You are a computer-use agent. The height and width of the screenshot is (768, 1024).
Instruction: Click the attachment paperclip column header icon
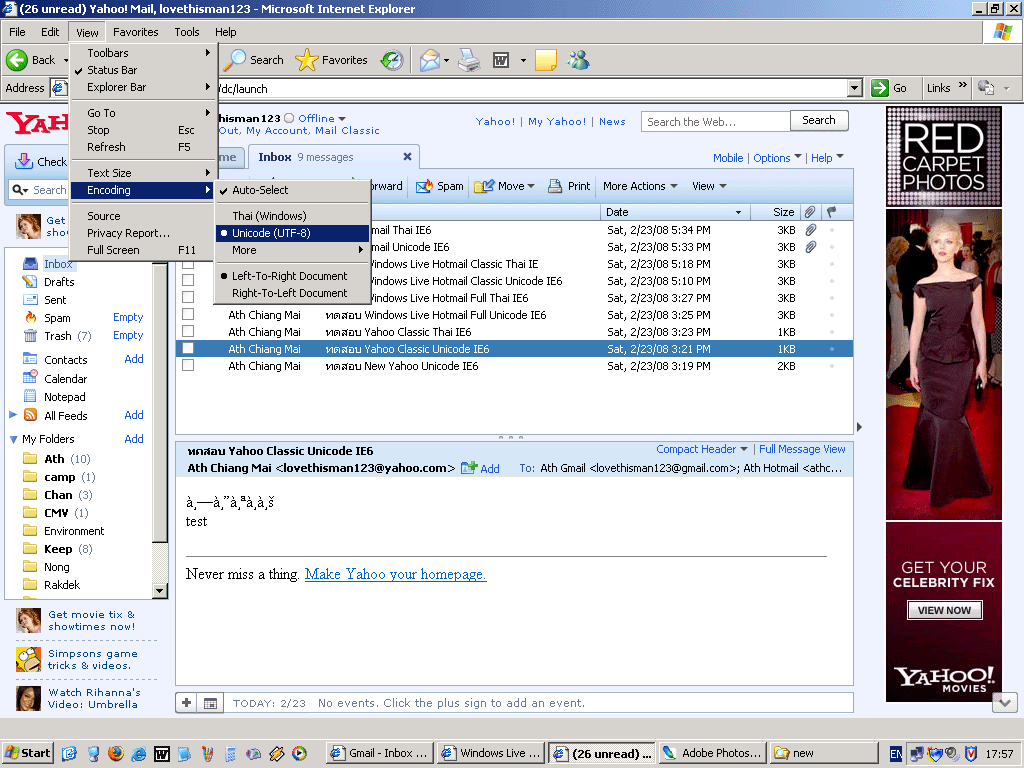tap(810, 212)
